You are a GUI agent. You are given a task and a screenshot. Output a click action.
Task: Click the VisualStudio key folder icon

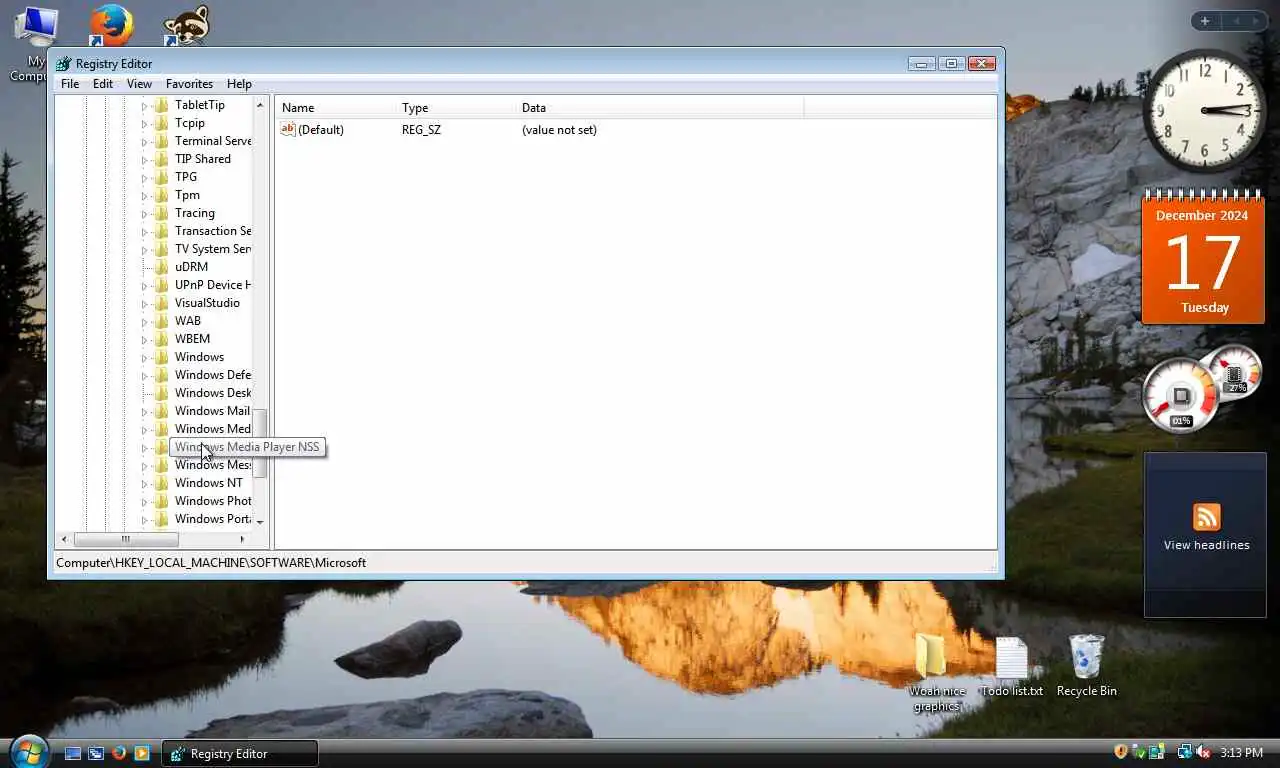point(161,303)
